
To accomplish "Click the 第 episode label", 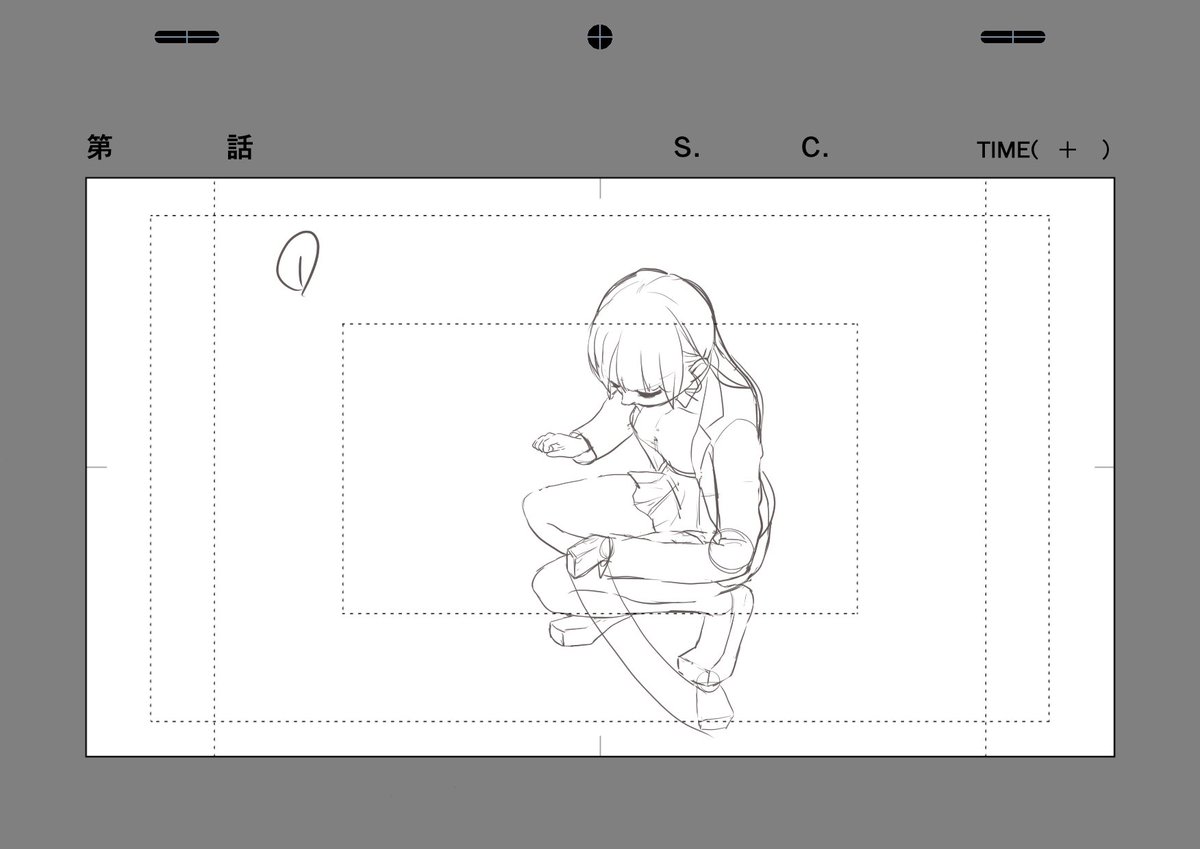I will point(99,148).
